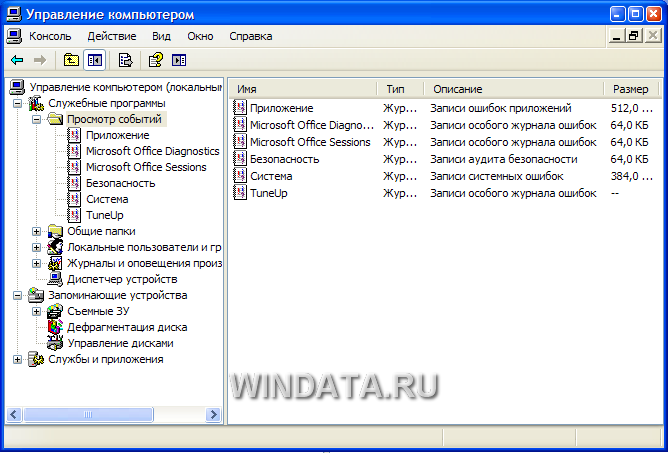
Task: Collapse the Запоминающие устройства node
Action: (x=17, y=295)
